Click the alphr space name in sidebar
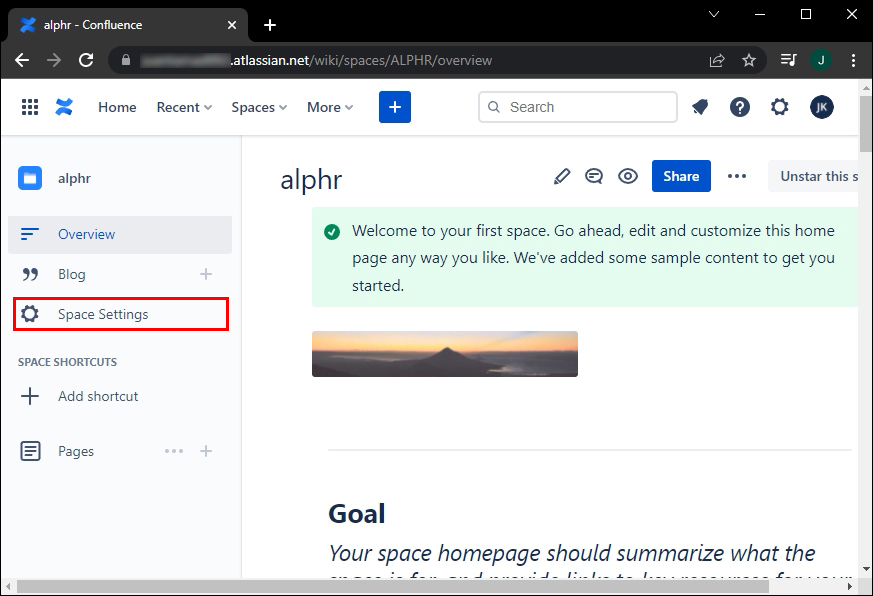 pyautogui.click(x=74, y=178)
